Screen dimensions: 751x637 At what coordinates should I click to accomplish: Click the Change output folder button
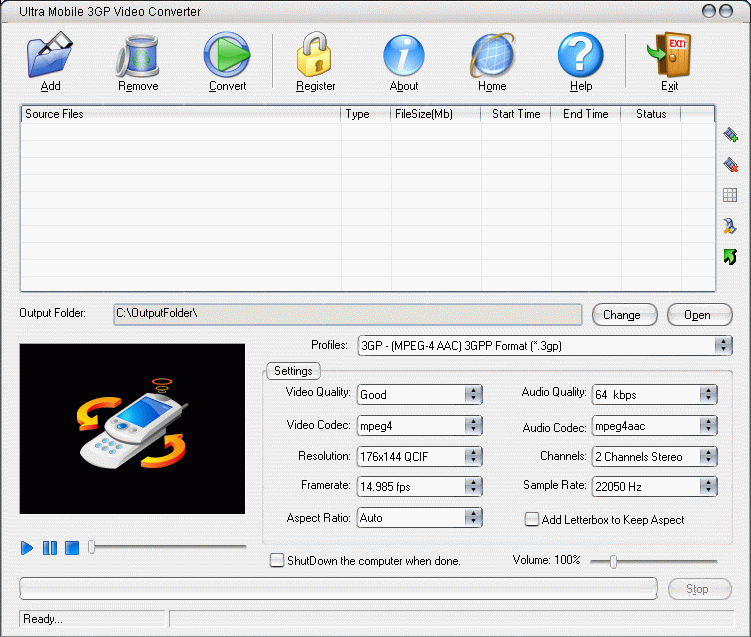tap(625, 315)
